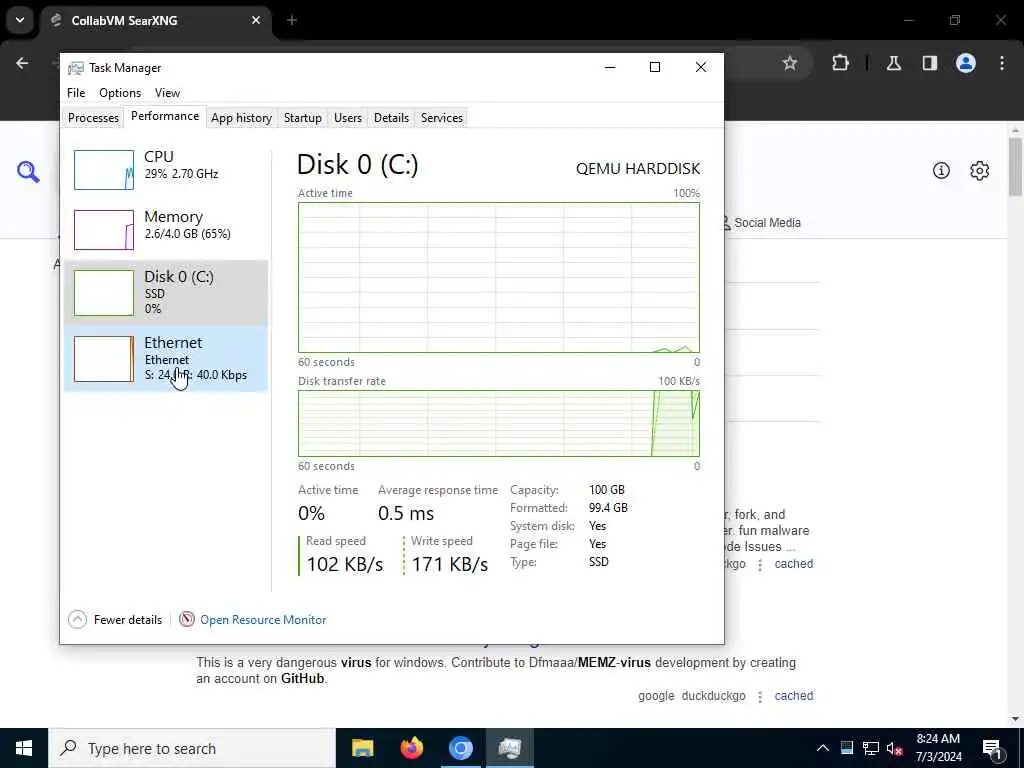Click the duckduckgo engine link in MEMZ result

coord(713,696)
